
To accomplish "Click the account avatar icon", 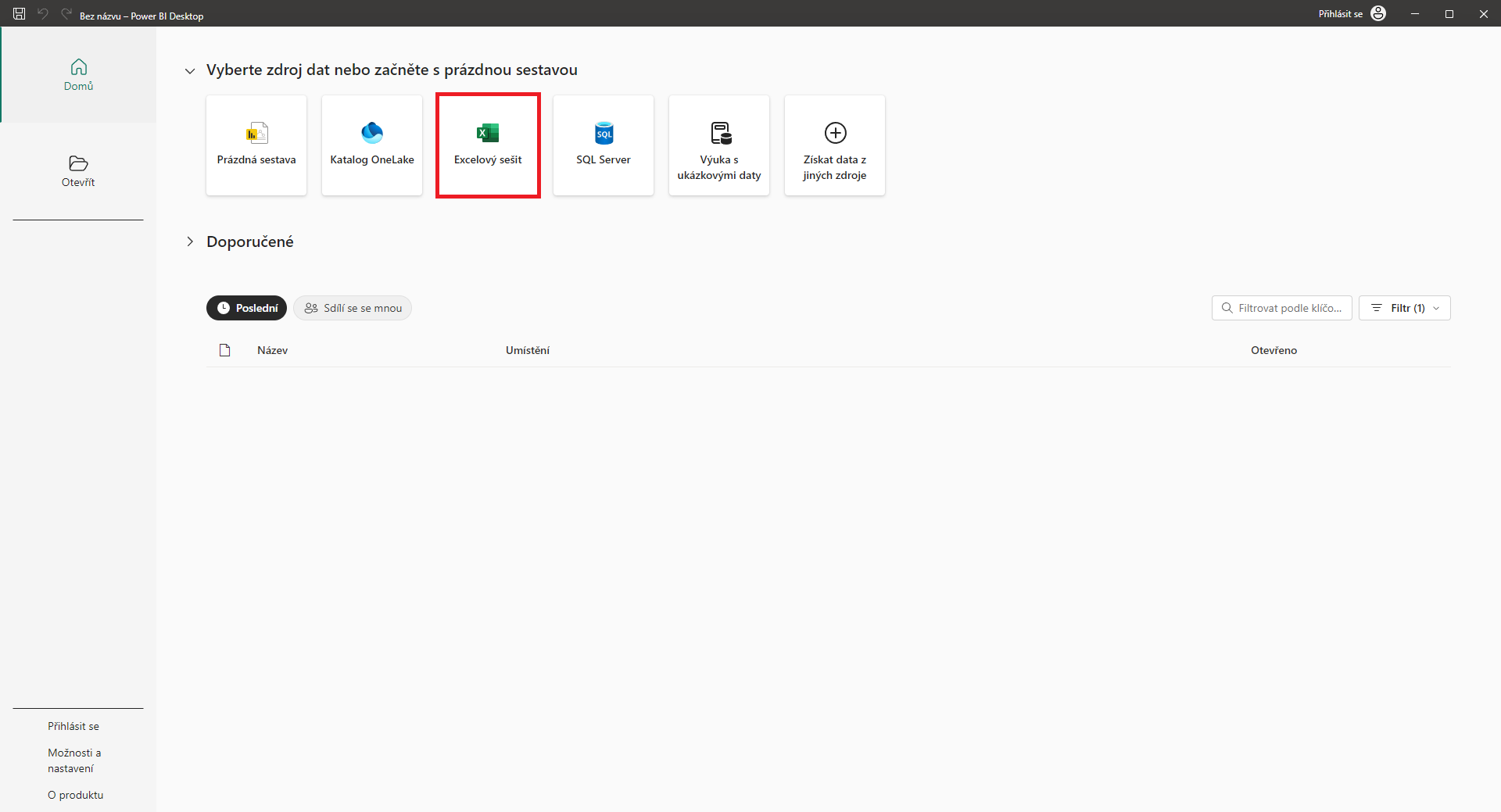I will coord(1378,13).
